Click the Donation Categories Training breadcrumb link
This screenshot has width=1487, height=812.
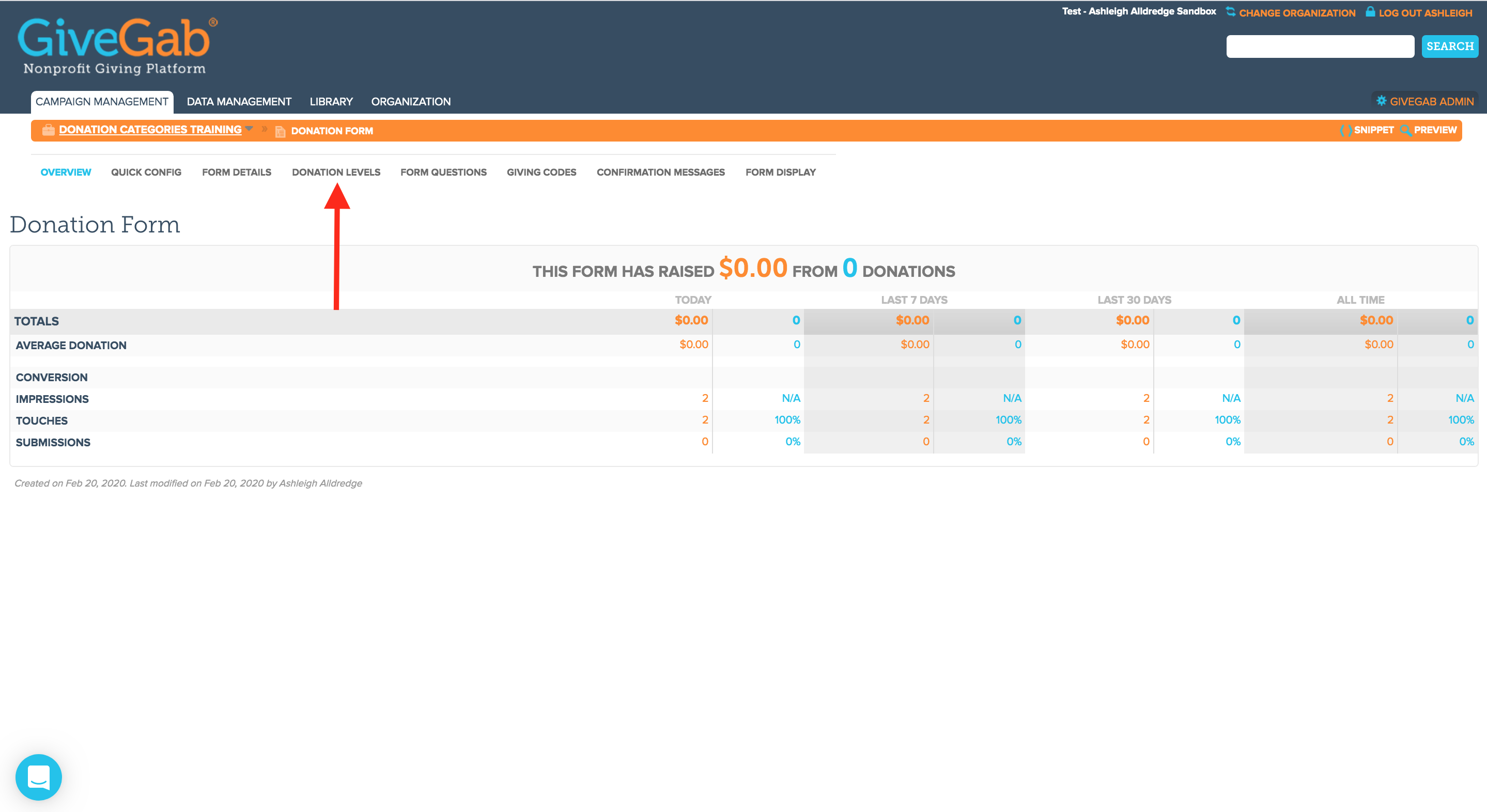[x=150, y=129]
